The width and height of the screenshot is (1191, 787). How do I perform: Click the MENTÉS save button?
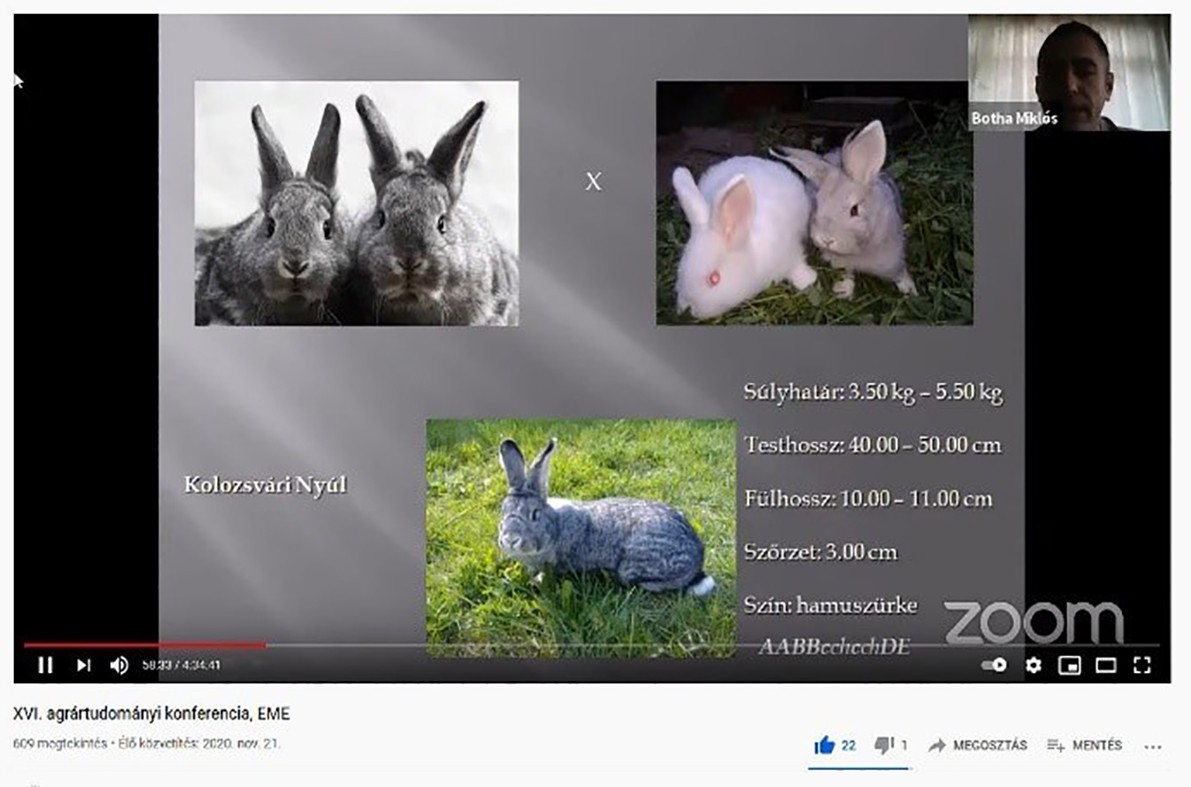coord(1084,745)
